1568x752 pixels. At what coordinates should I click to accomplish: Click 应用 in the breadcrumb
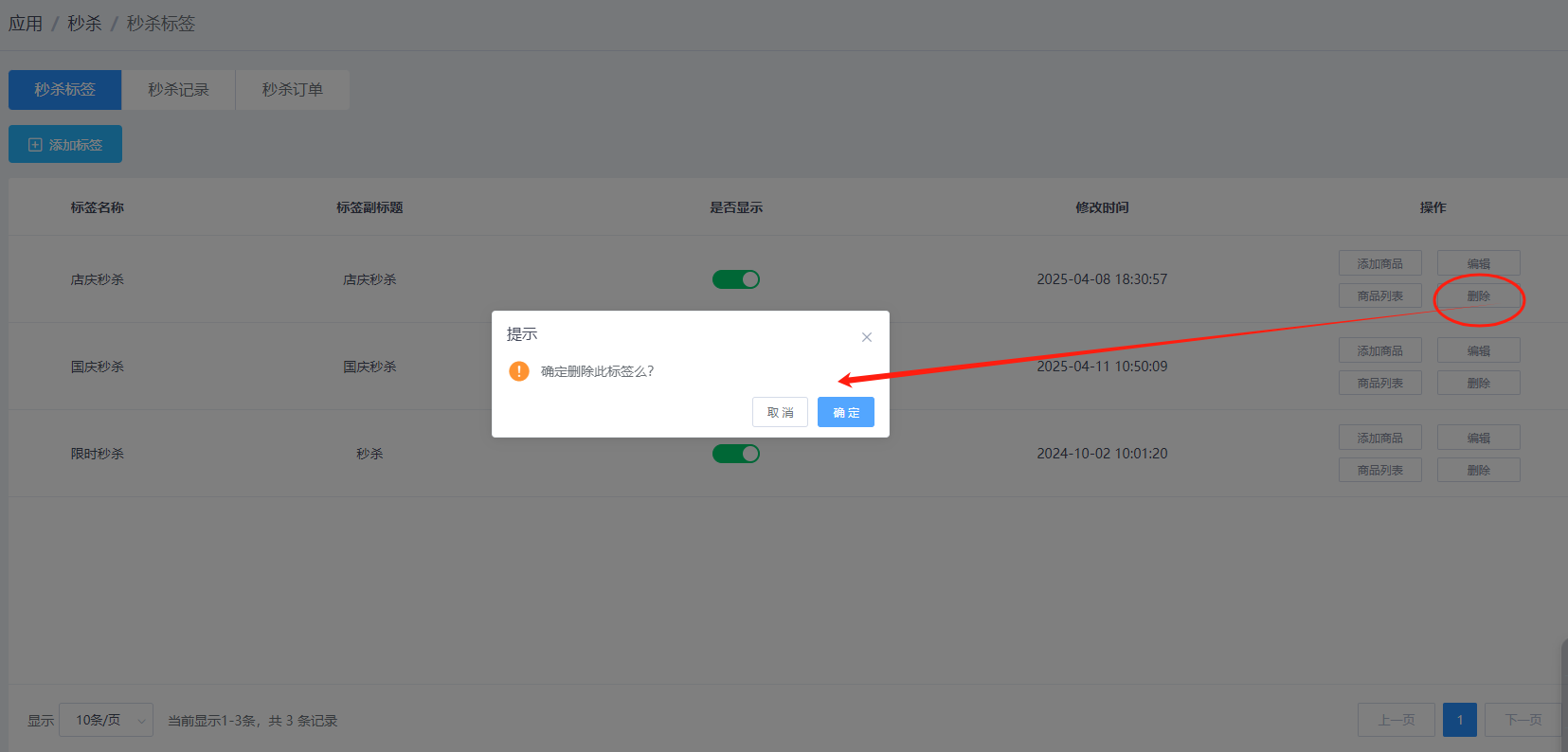(x=26, y=24)
